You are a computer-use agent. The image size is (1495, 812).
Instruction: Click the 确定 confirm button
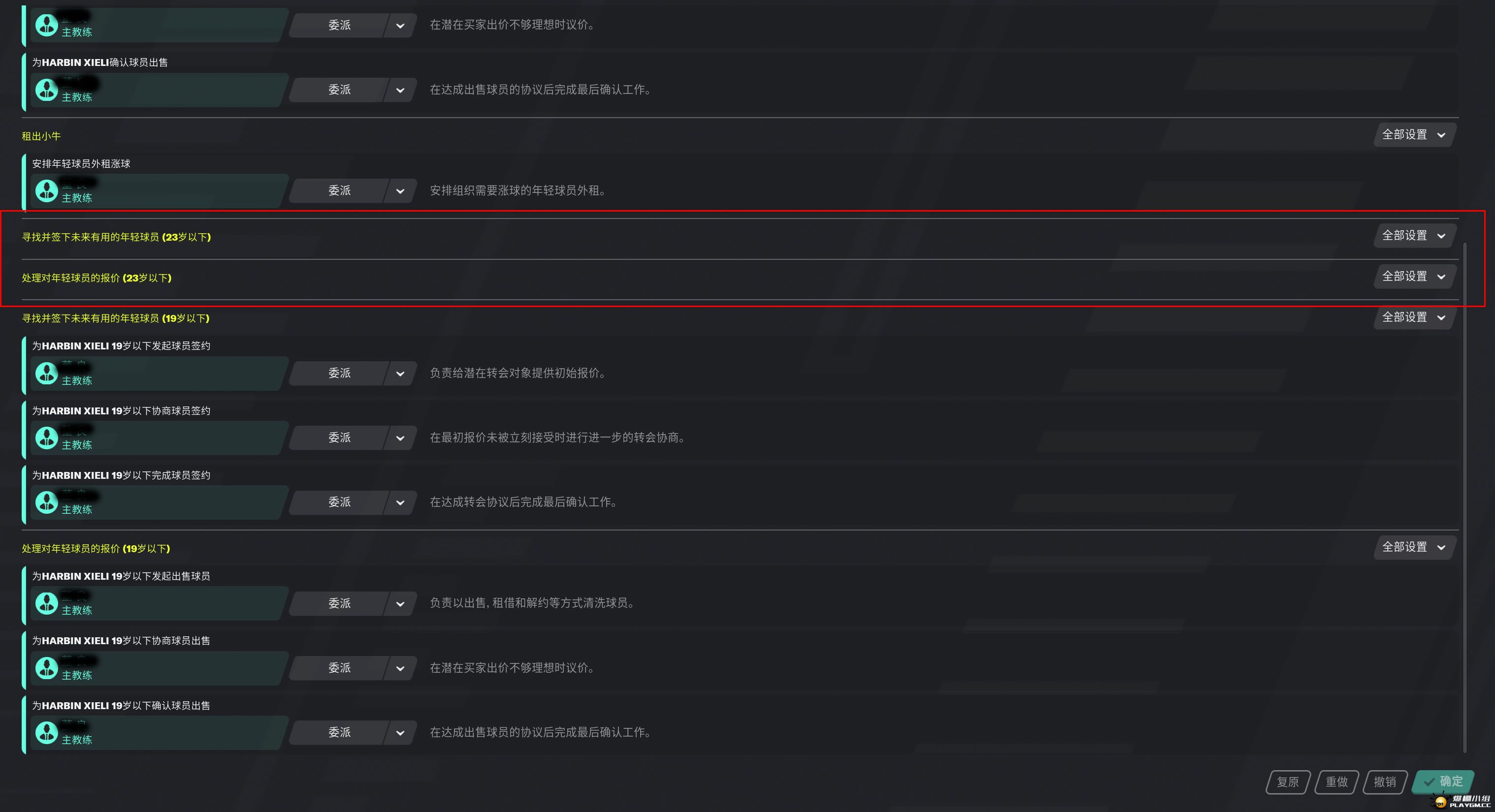click(1443, 782)
